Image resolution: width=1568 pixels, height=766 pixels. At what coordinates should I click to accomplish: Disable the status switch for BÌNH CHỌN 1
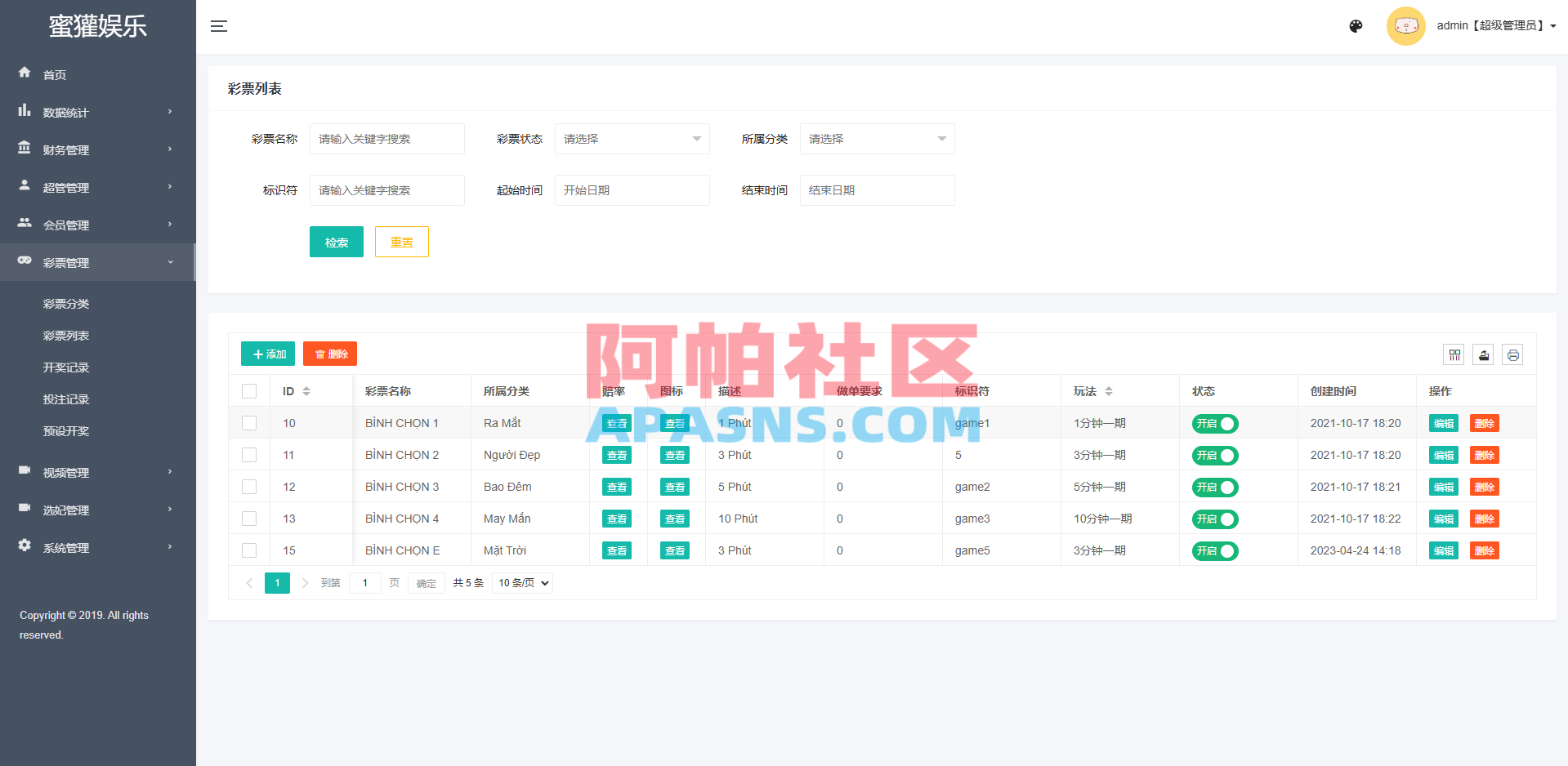(x=1215, y=423)
